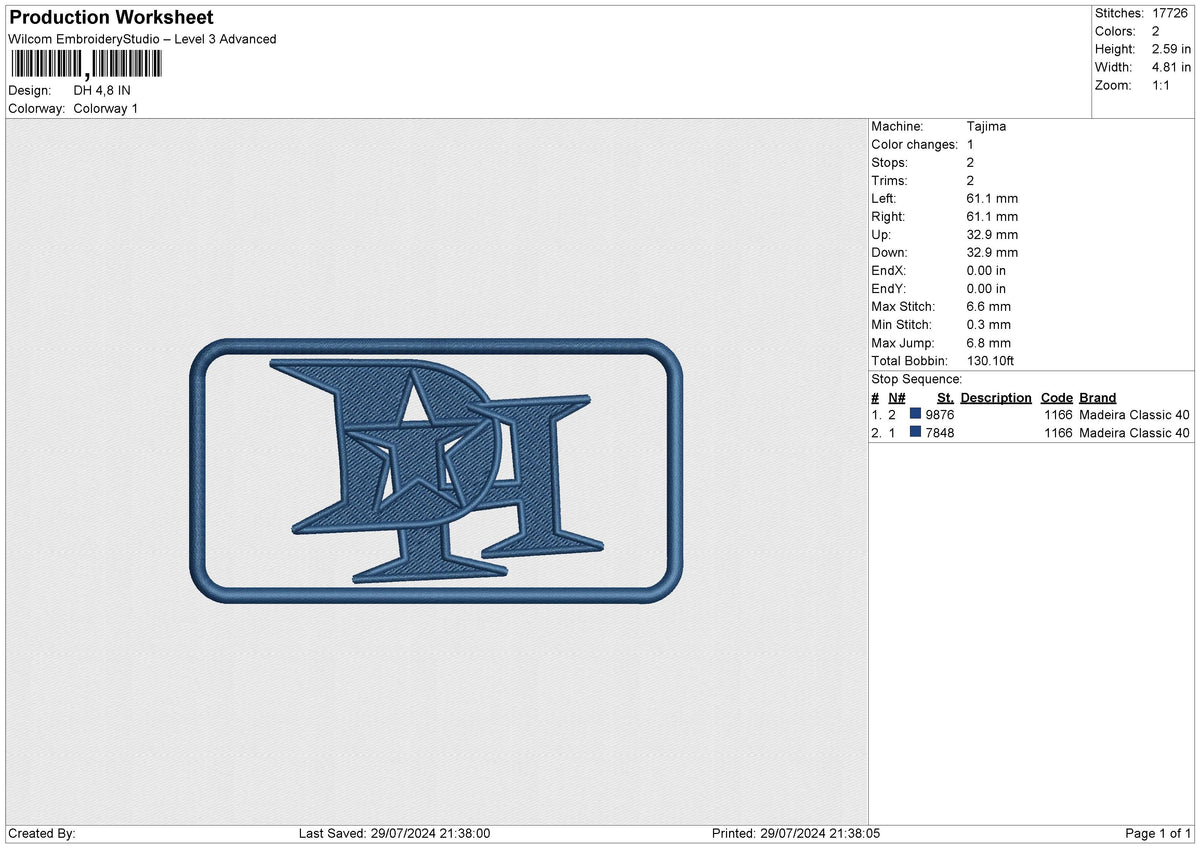
Task: Click the 'St.' column header
Action: [x=945, y=397]
